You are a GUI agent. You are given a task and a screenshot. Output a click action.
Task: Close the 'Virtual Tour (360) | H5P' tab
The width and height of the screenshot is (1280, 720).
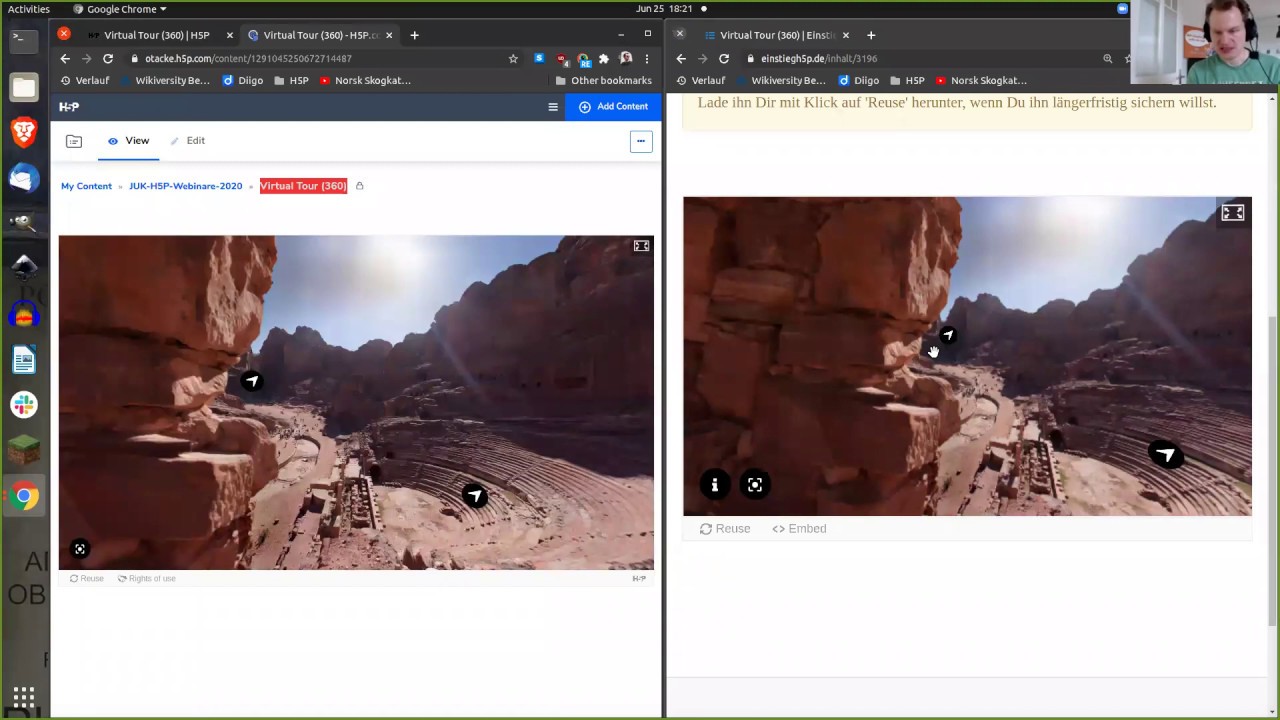tap(229, 35)
